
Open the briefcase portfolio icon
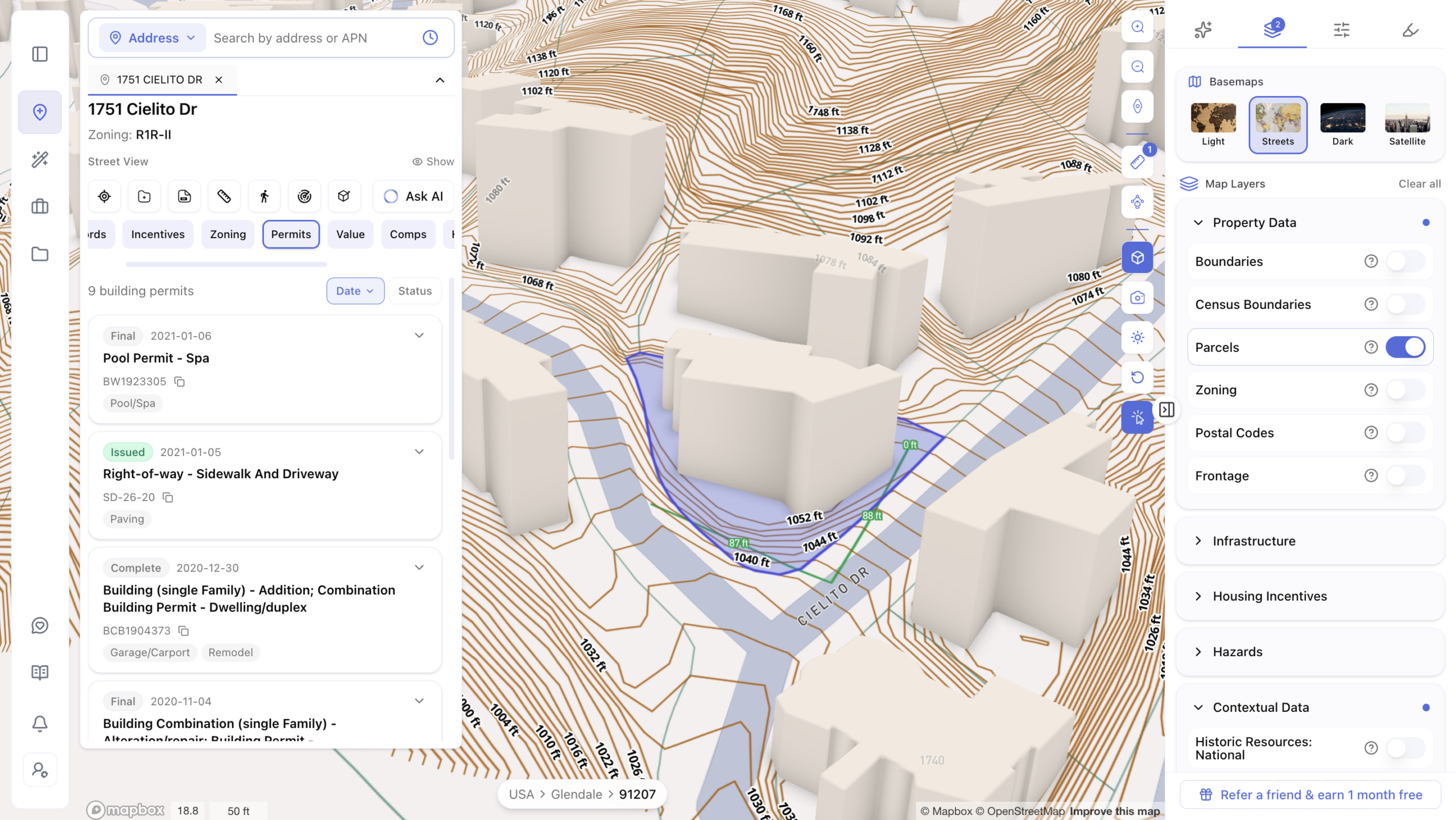click(x=40, y=206)
